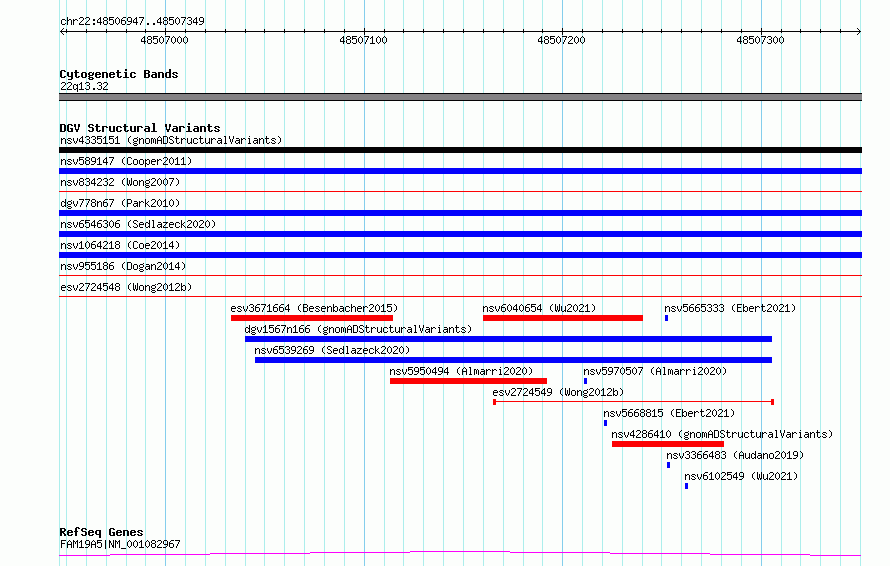Click the gray 22q13.32 cytogenetic band bar
The height and width of the screenshot is (566, 890).
coord(460,97)
